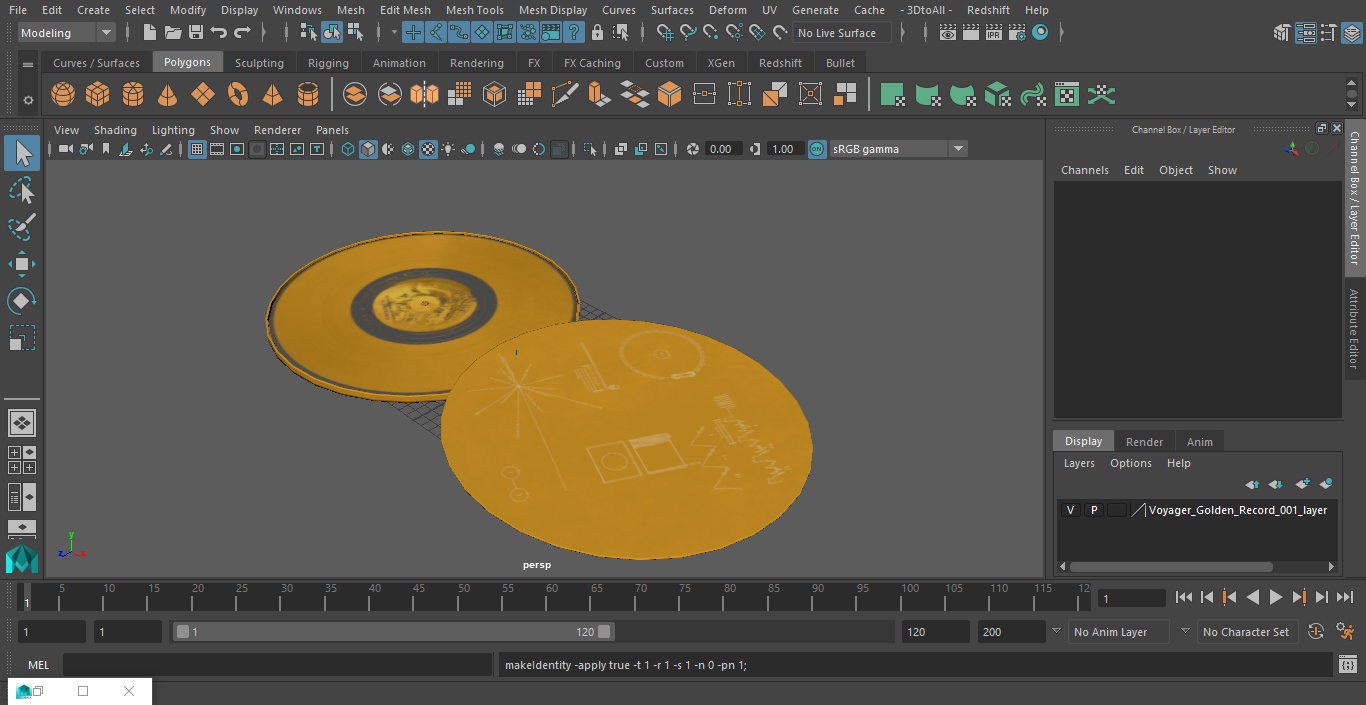
Task: Click the Script Editor icon
Action: 1347,665
